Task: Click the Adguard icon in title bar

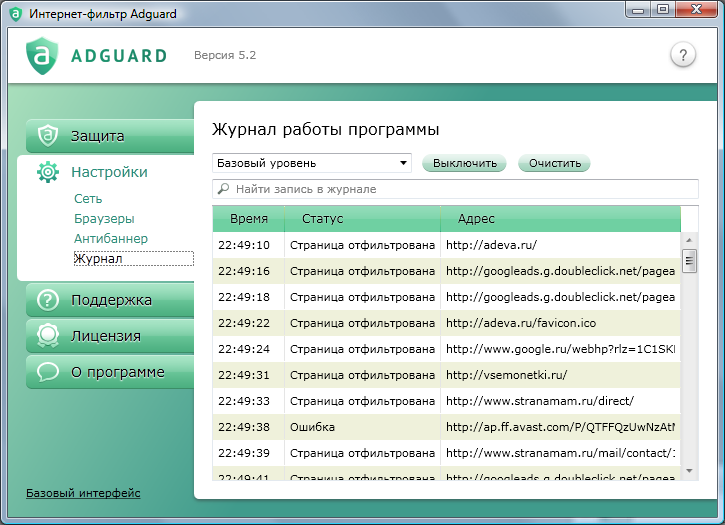Action: pos(16,14)
